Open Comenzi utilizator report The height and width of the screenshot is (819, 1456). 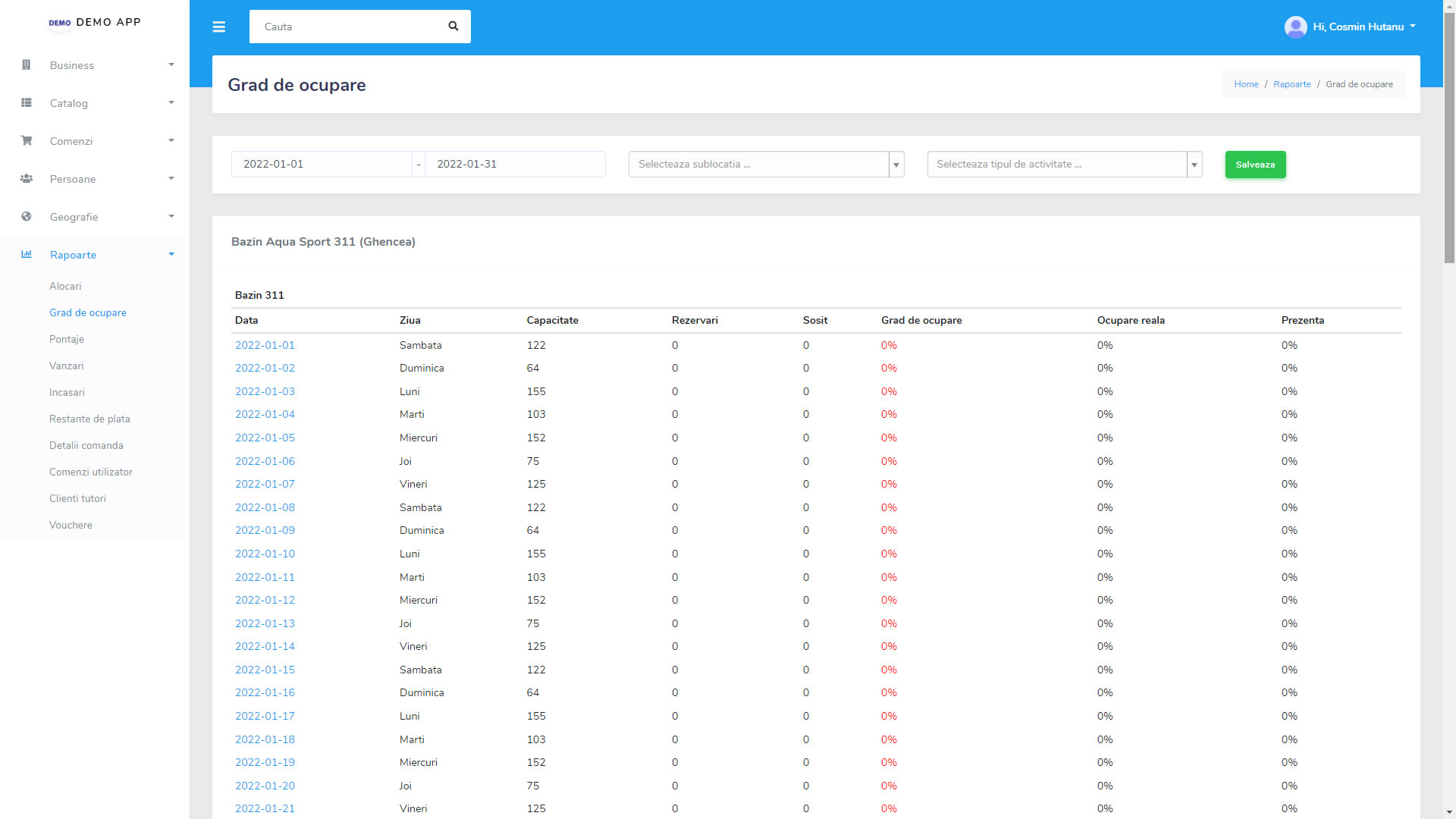click(x=91, y=472)
